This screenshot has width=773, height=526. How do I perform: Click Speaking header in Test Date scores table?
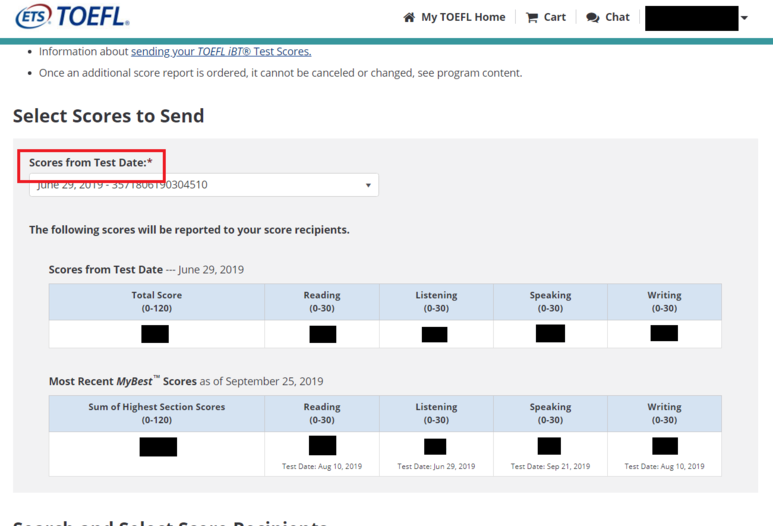(x=550, y=302)
